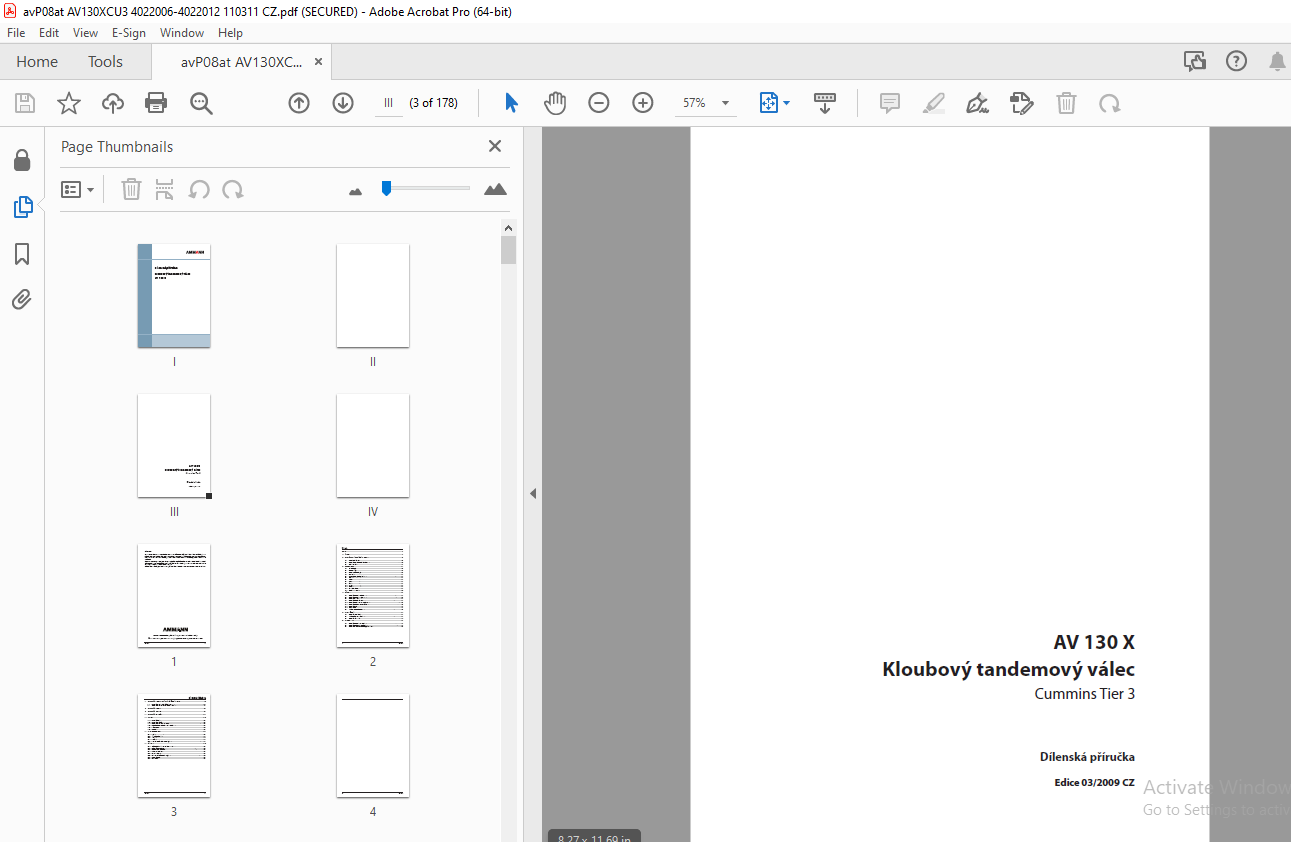Click the fill and sign stamp icon
Image resolution: width=1291 pixels, height=842 pixels.
[x=1022, y=103]
